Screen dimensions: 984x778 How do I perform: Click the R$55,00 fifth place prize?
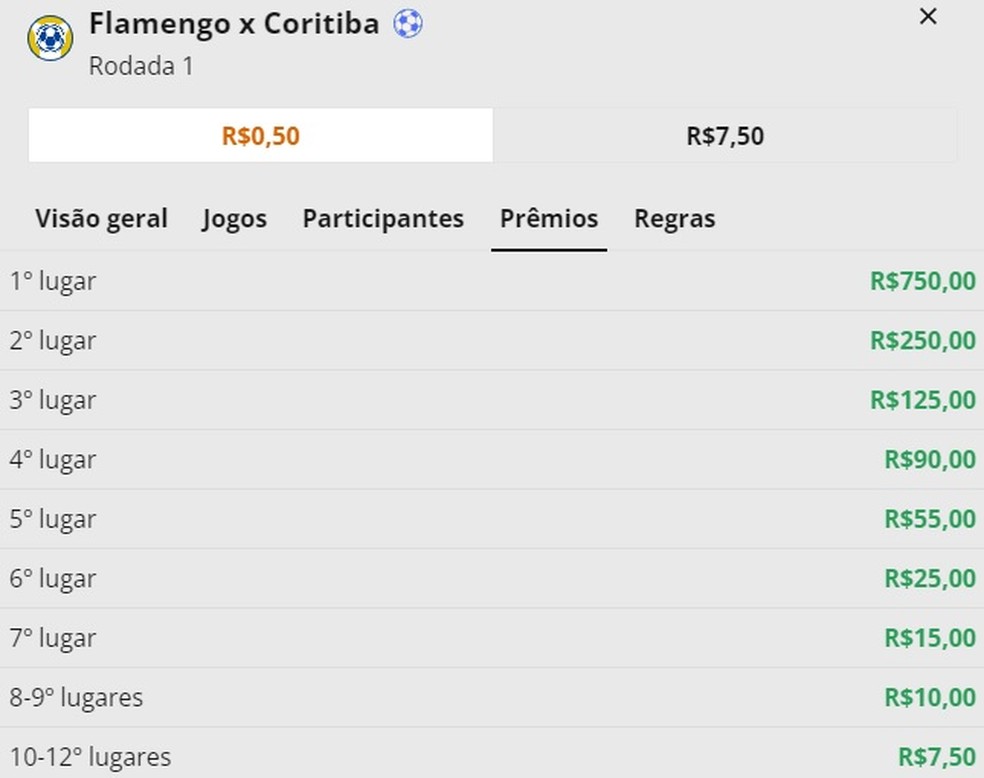[x=925, y=518]
